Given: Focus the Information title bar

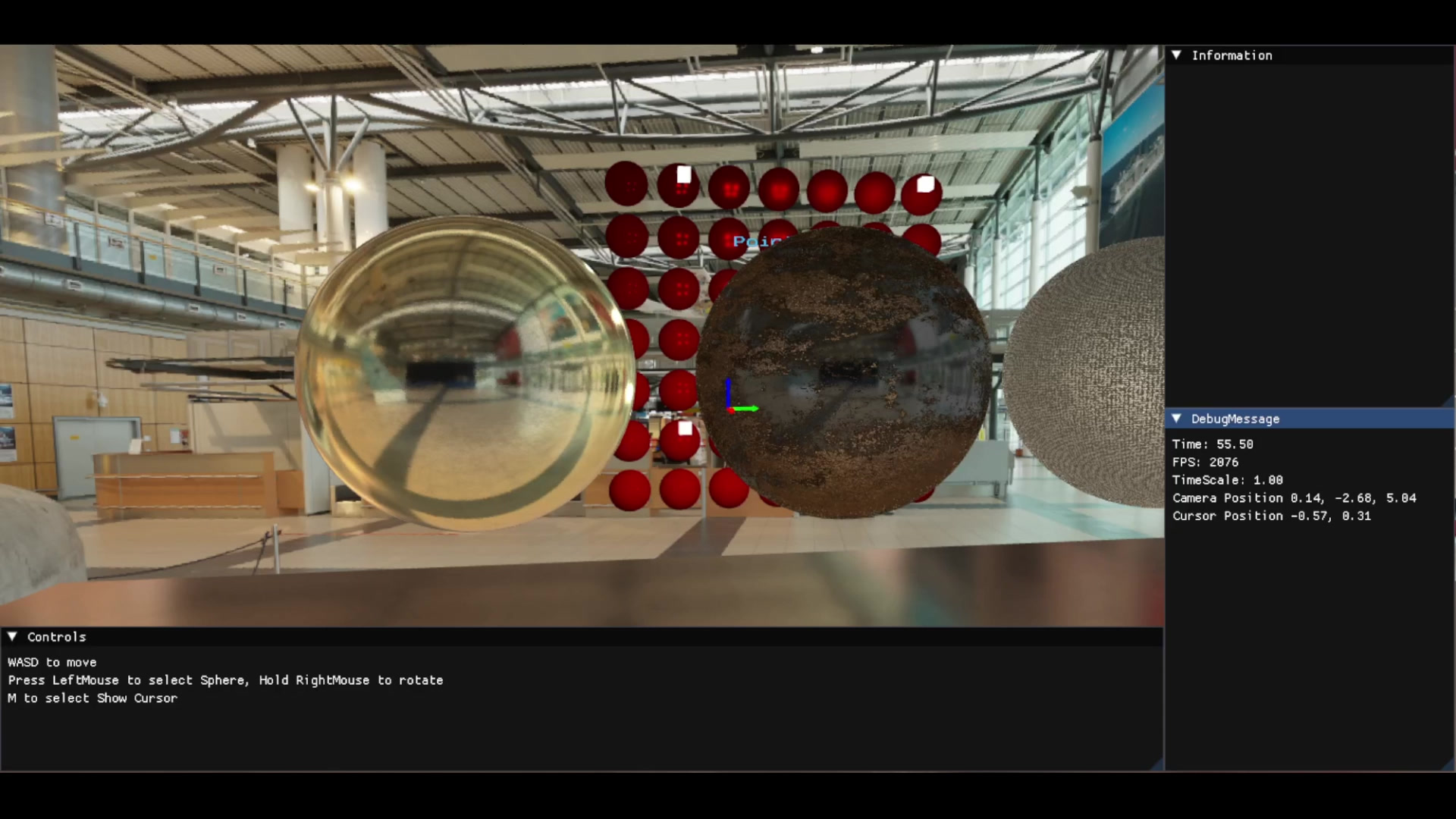Looking at the screenshot, I should (1310, 55).
